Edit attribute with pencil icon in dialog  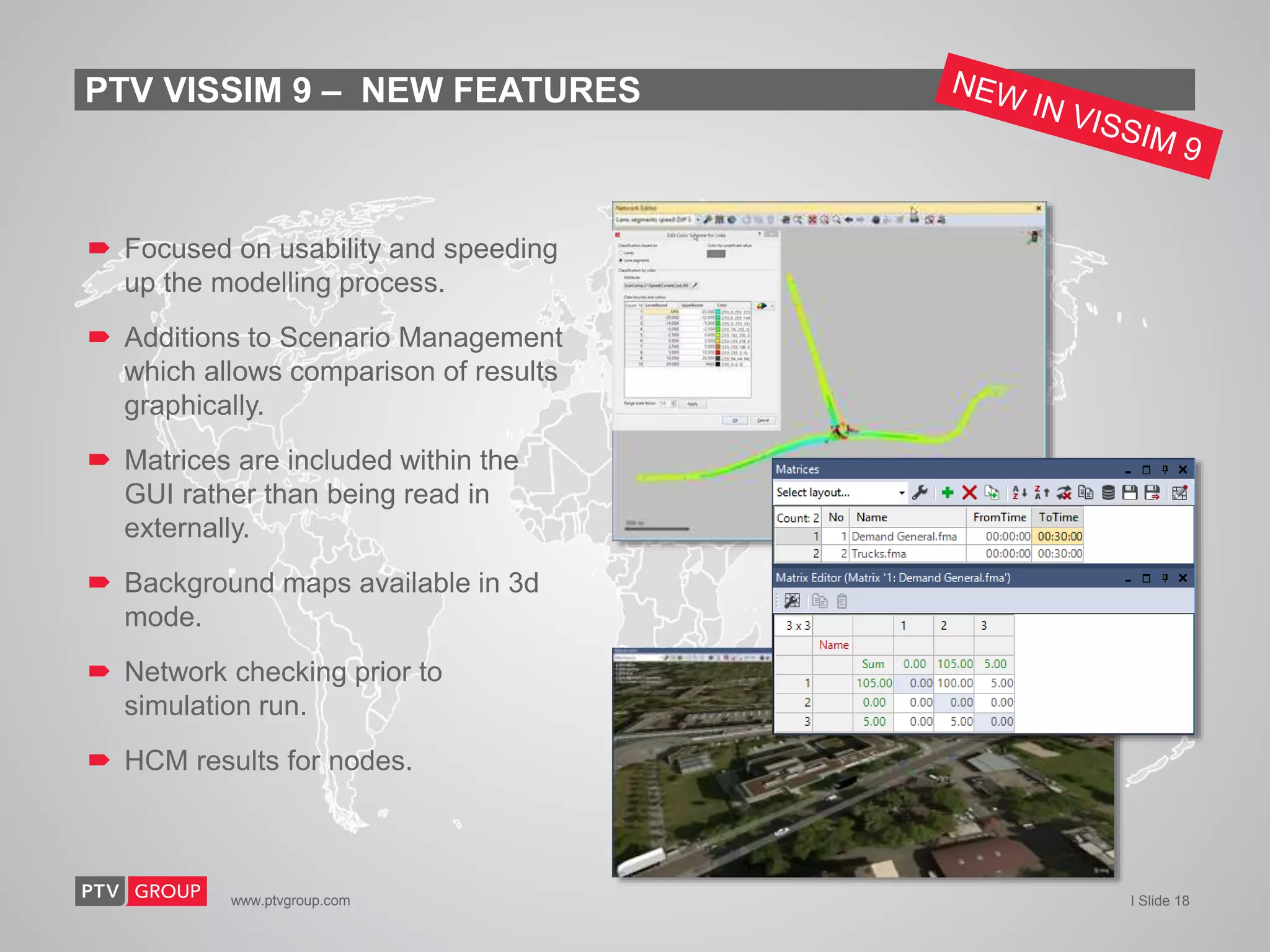695,285
